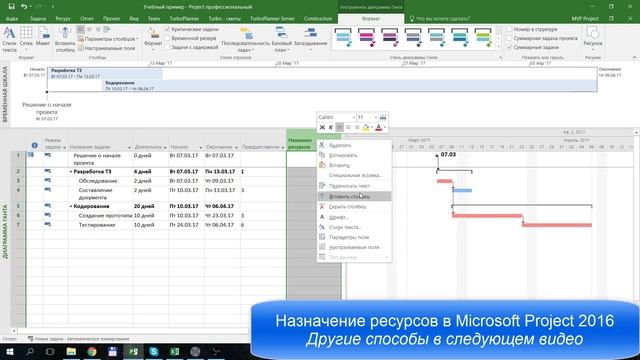Toggle Критические задачи checkbox
Screen dimensions: 640x360
click(167, 29)
